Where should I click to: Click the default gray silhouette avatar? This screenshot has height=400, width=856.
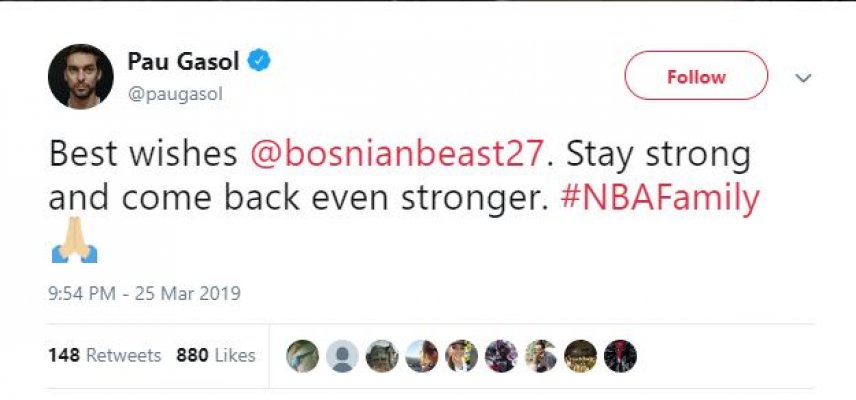coord(342,355)
